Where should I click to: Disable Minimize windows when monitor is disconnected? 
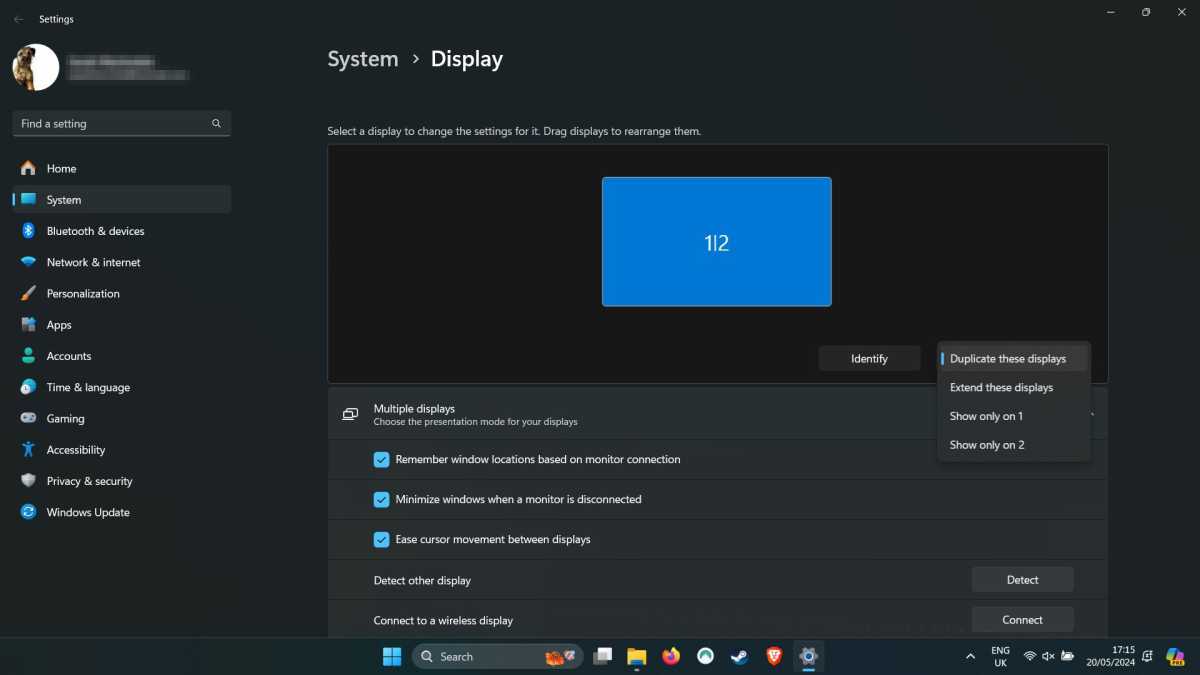pyautogui.click(x=381, y=499)
